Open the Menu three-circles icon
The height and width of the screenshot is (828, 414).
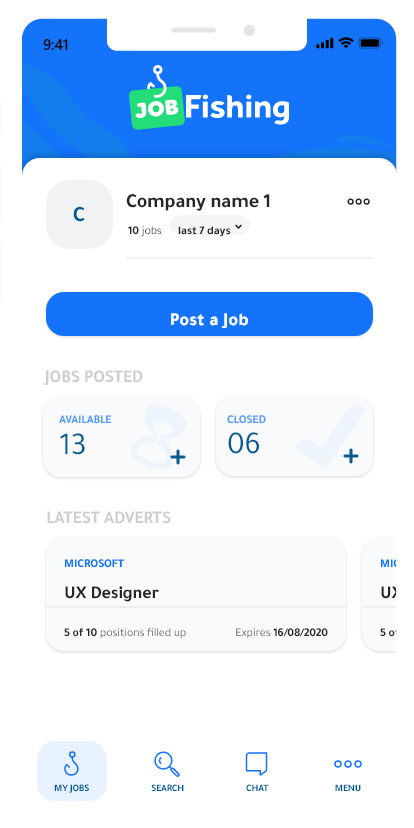[348, 764]
